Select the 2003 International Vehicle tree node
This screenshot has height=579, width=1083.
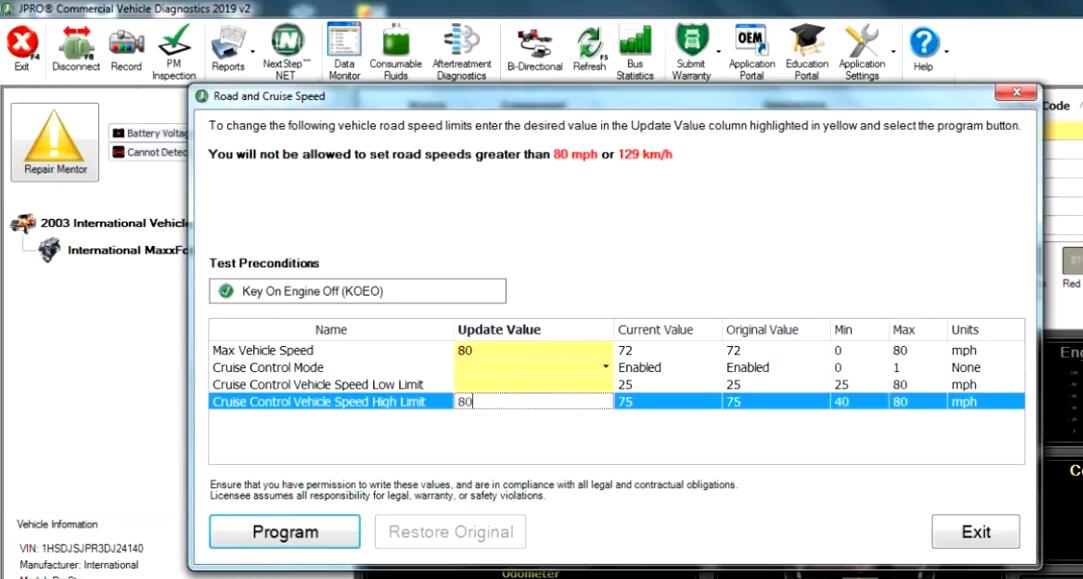(114, 223)
